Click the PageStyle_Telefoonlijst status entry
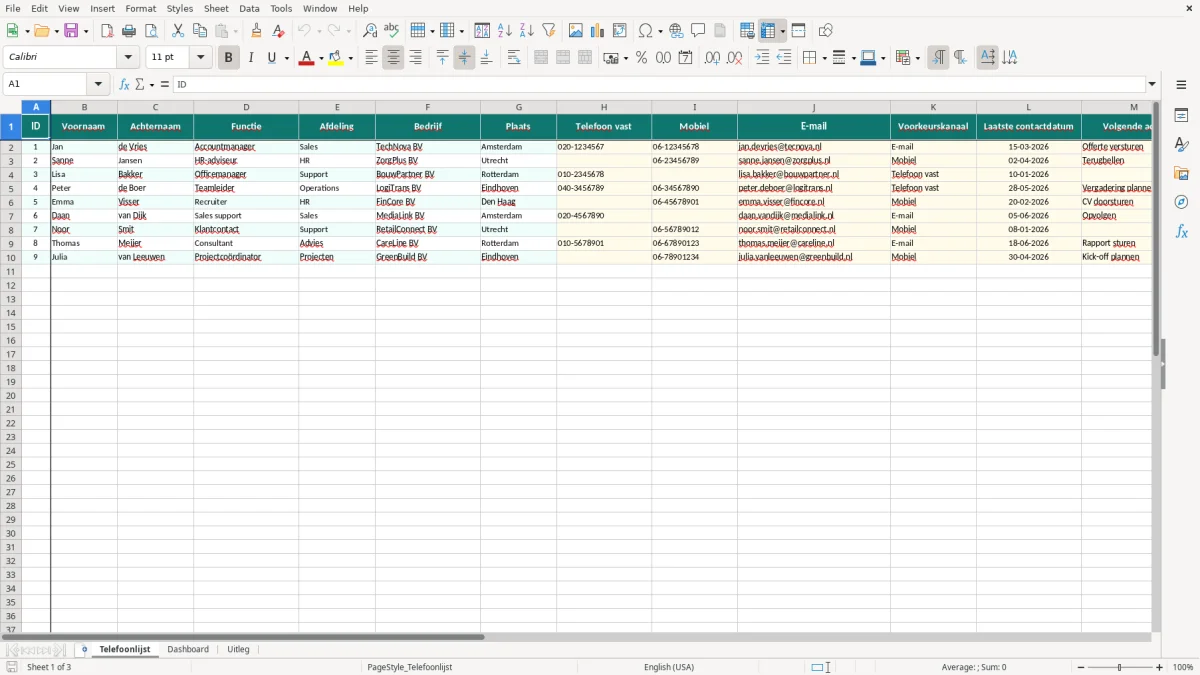The height and width of the screenshot is (675, 1200). [410, 667]
